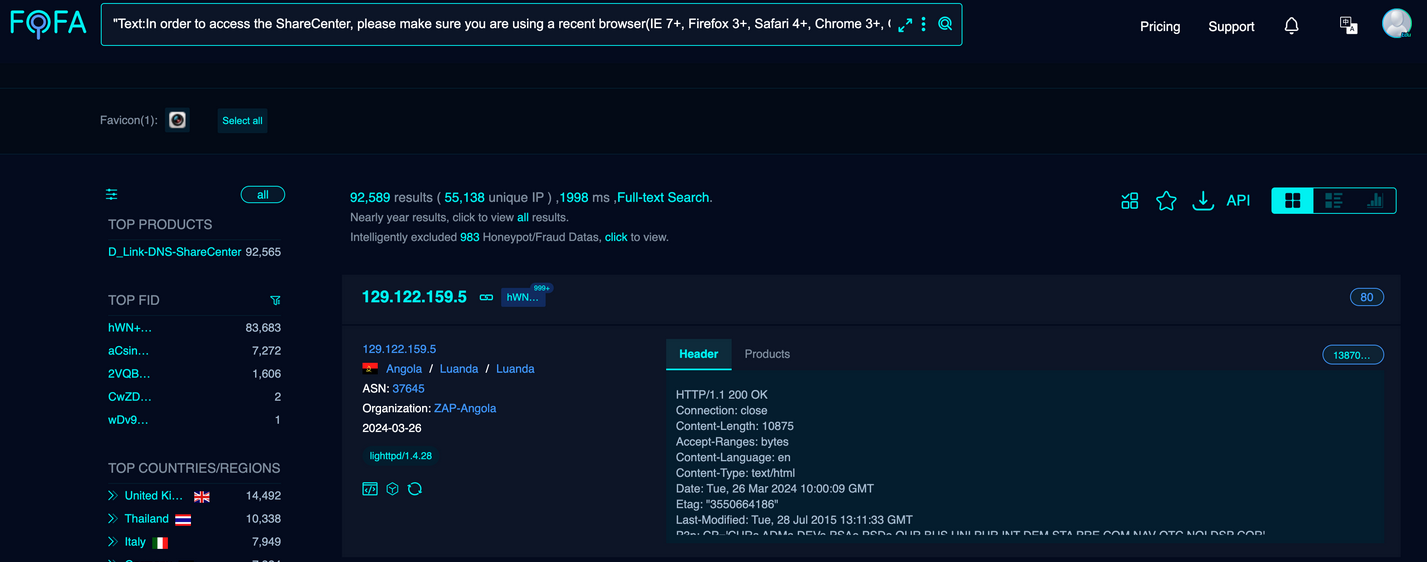
Task: Click the hWN… FID tag with 999+ badge
Action: coord(523,297)
